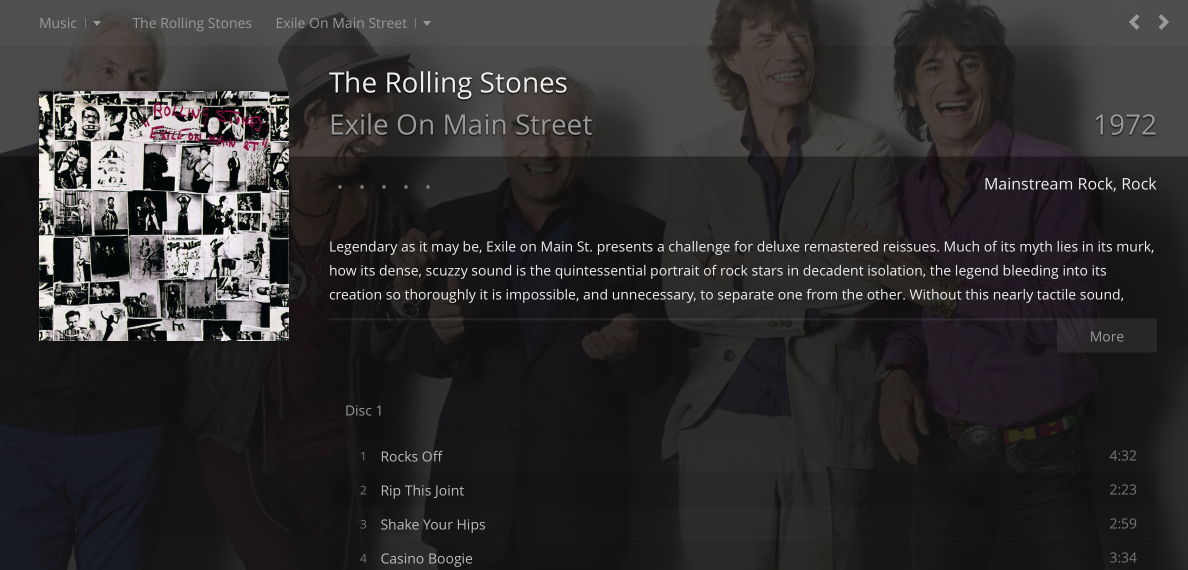Filter by the year 1972
The height and width of the screenshot is (570, 1188).
[1124, 125]
